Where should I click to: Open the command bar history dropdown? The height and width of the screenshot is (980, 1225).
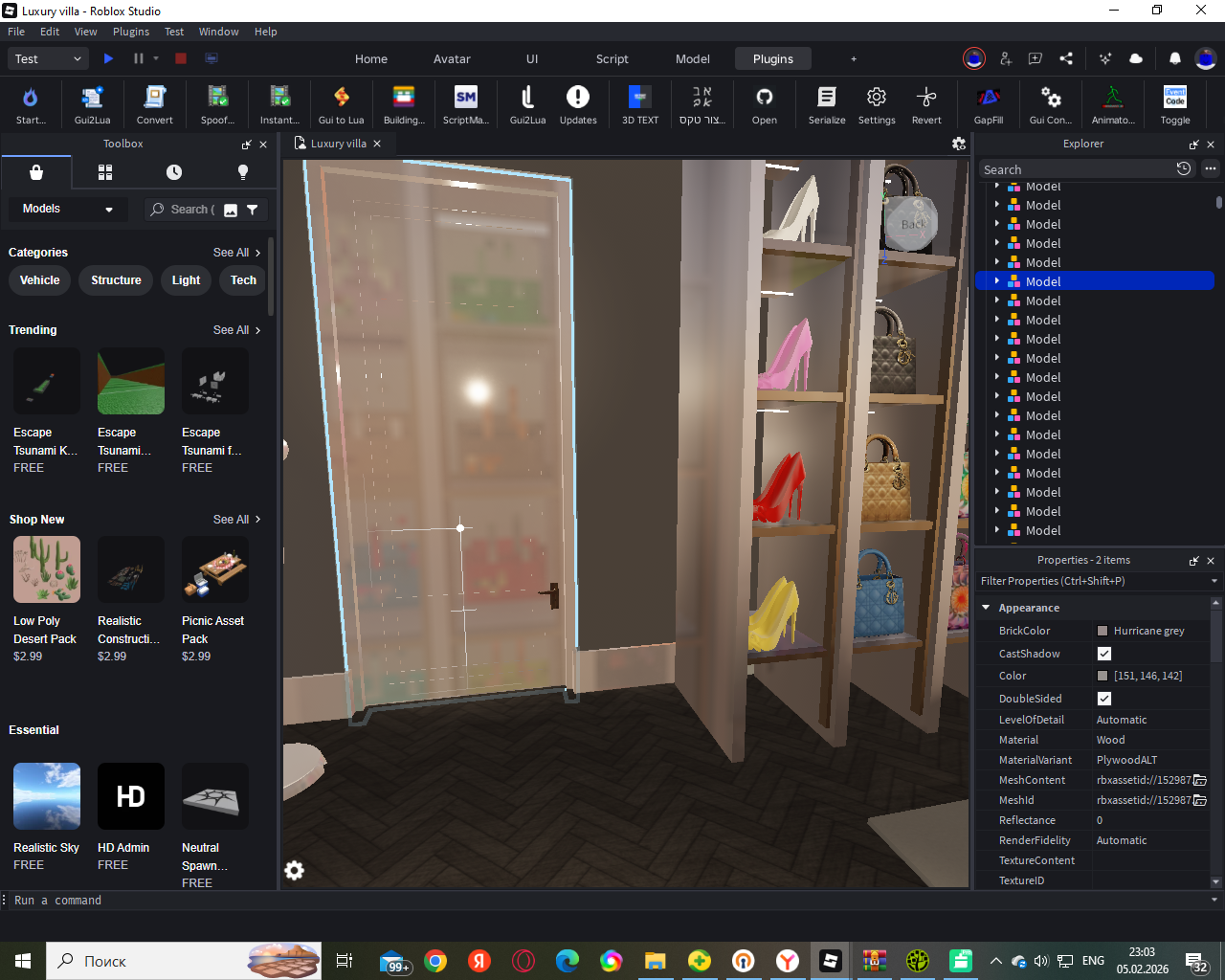1214,901
